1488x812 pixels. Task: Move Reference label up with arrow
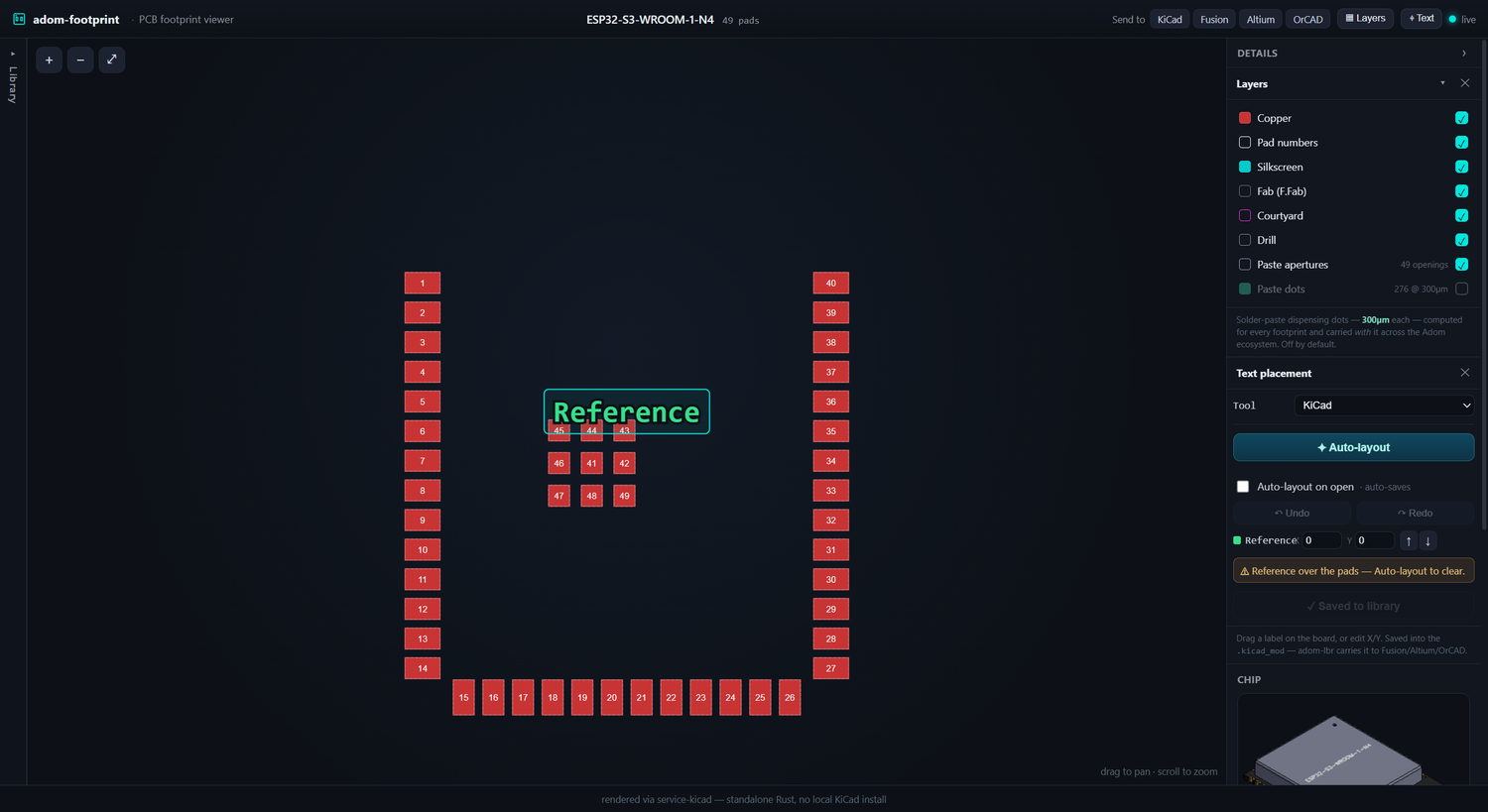click(1408, 540)
